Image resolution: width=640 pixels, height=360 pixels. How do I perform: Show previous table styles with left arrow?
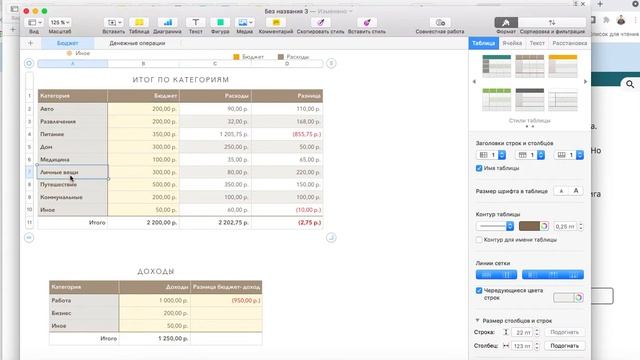click(x=474, y=82)
